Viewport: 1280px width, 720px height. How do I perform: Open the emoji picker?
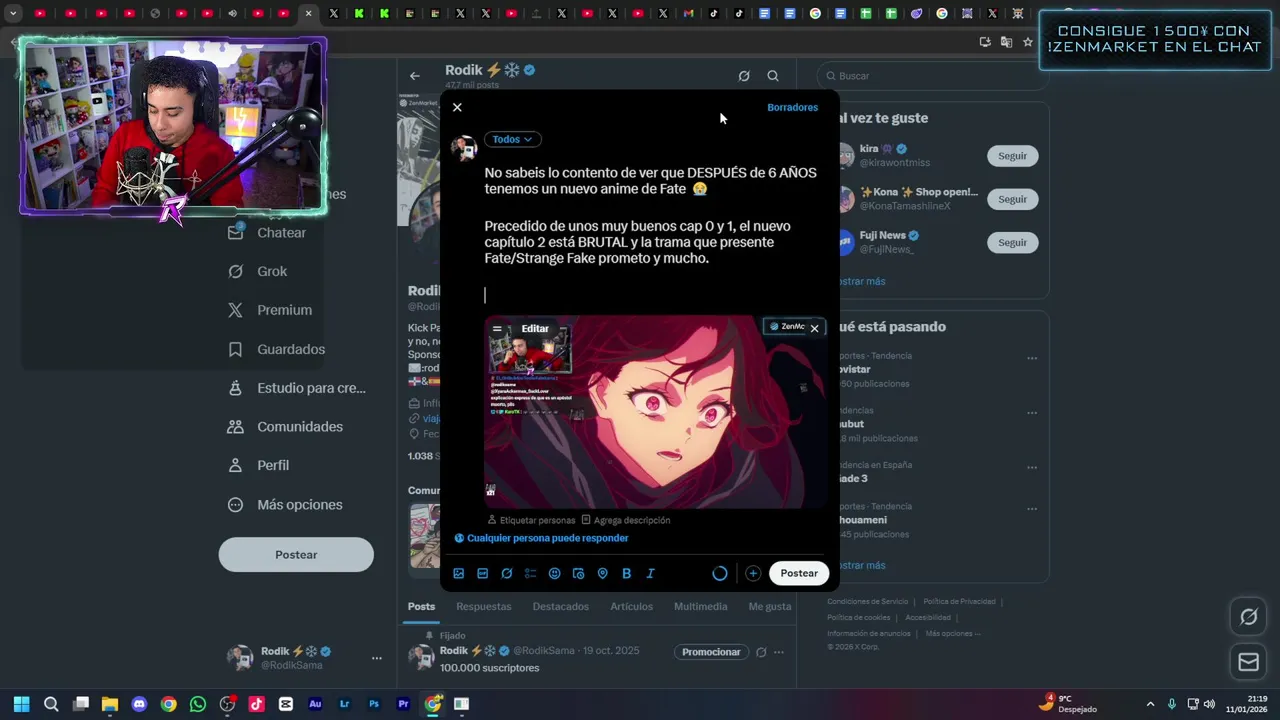[x=555, y=573]
